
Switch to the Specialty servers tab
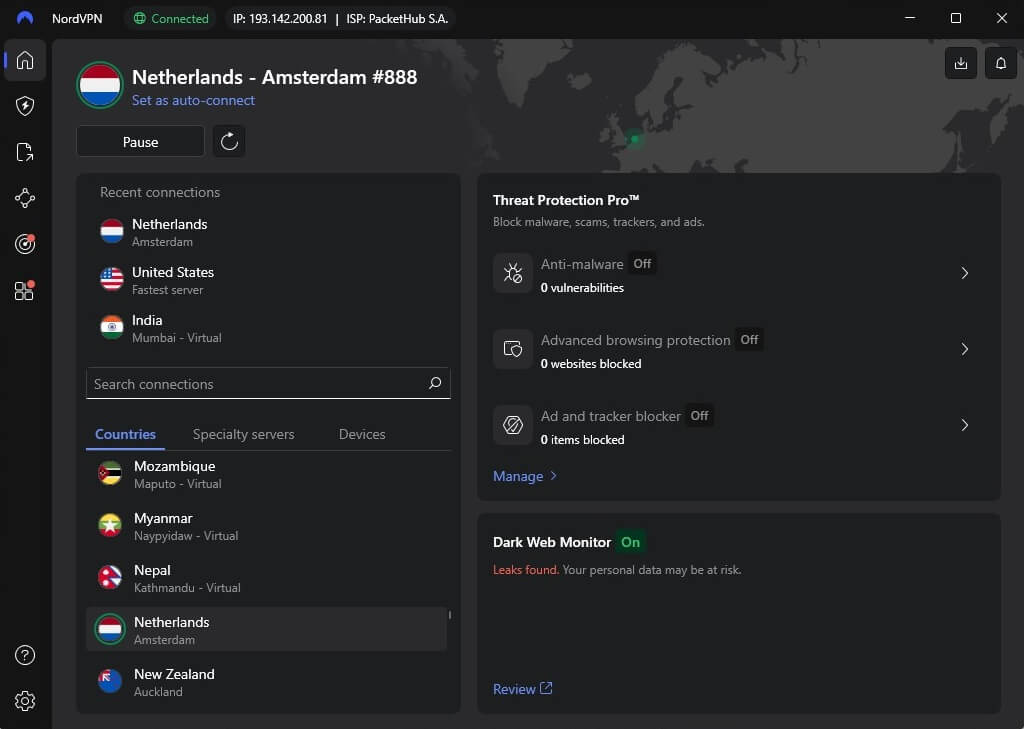(x=243, y=434)
